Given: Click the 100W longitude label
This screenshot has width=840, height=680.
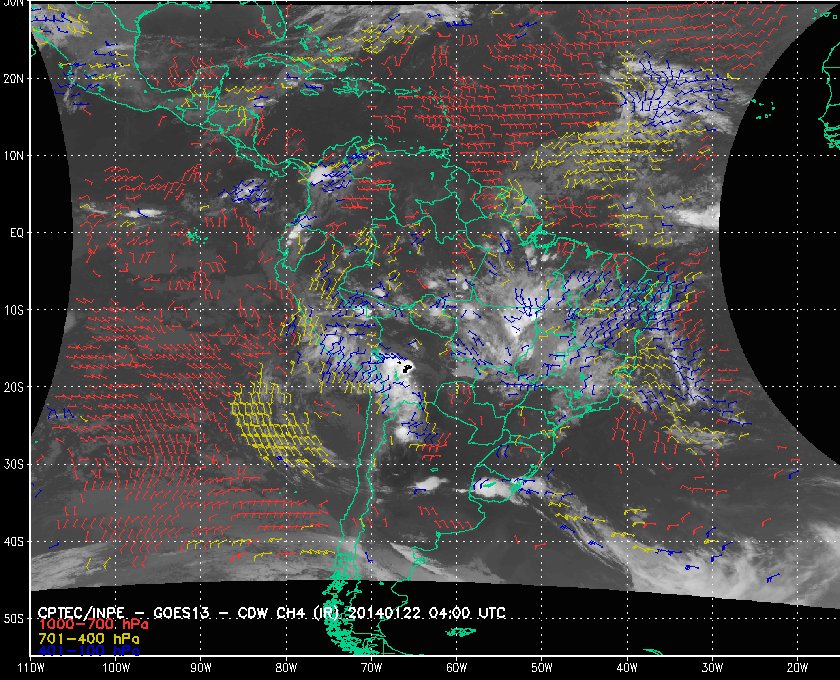Looking at the screenshot, I should 116,668.
